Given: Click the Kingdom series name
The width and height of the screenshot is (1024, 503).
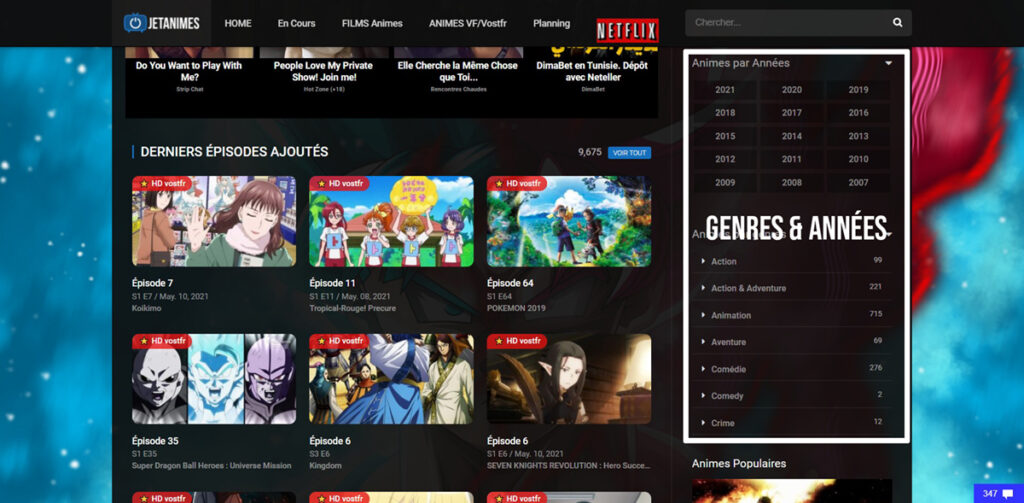Looking at the screenshot, I should (x=326, y=466).
